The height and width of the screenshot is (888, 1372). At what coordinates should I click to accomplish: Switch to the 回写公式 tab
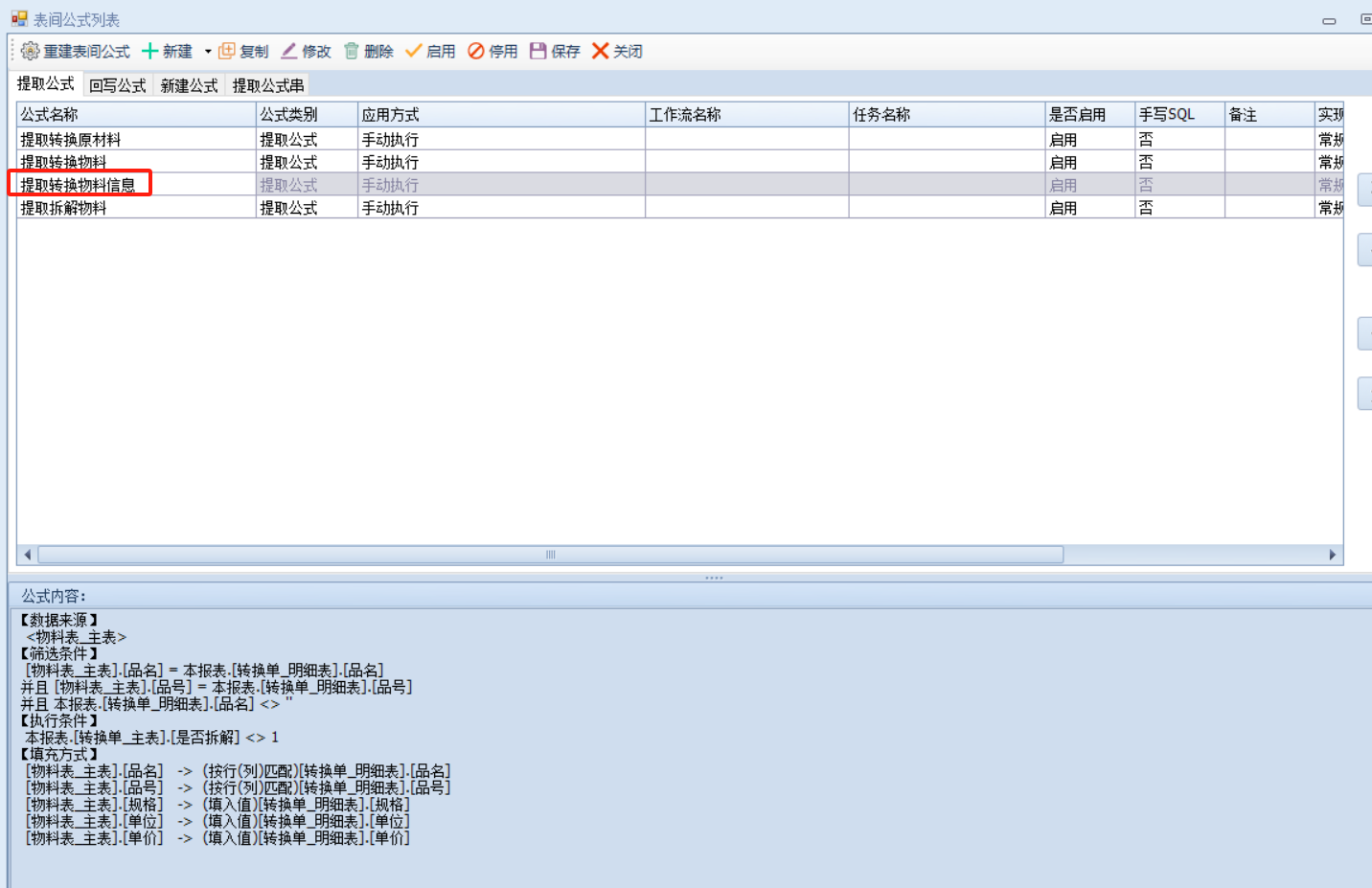(x=117, y=85)
